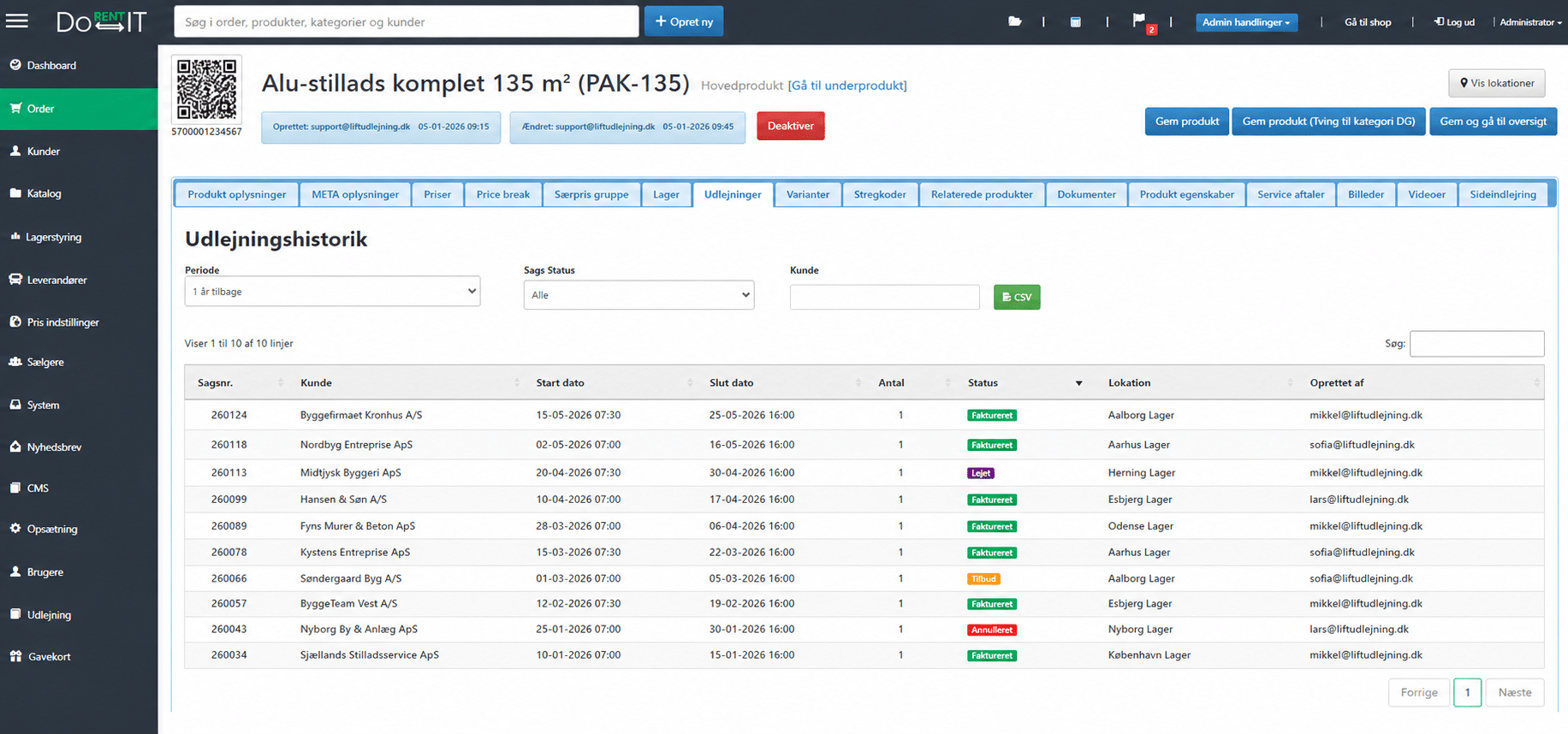Click the Udlejning sidebar icon

coord(15,614)
